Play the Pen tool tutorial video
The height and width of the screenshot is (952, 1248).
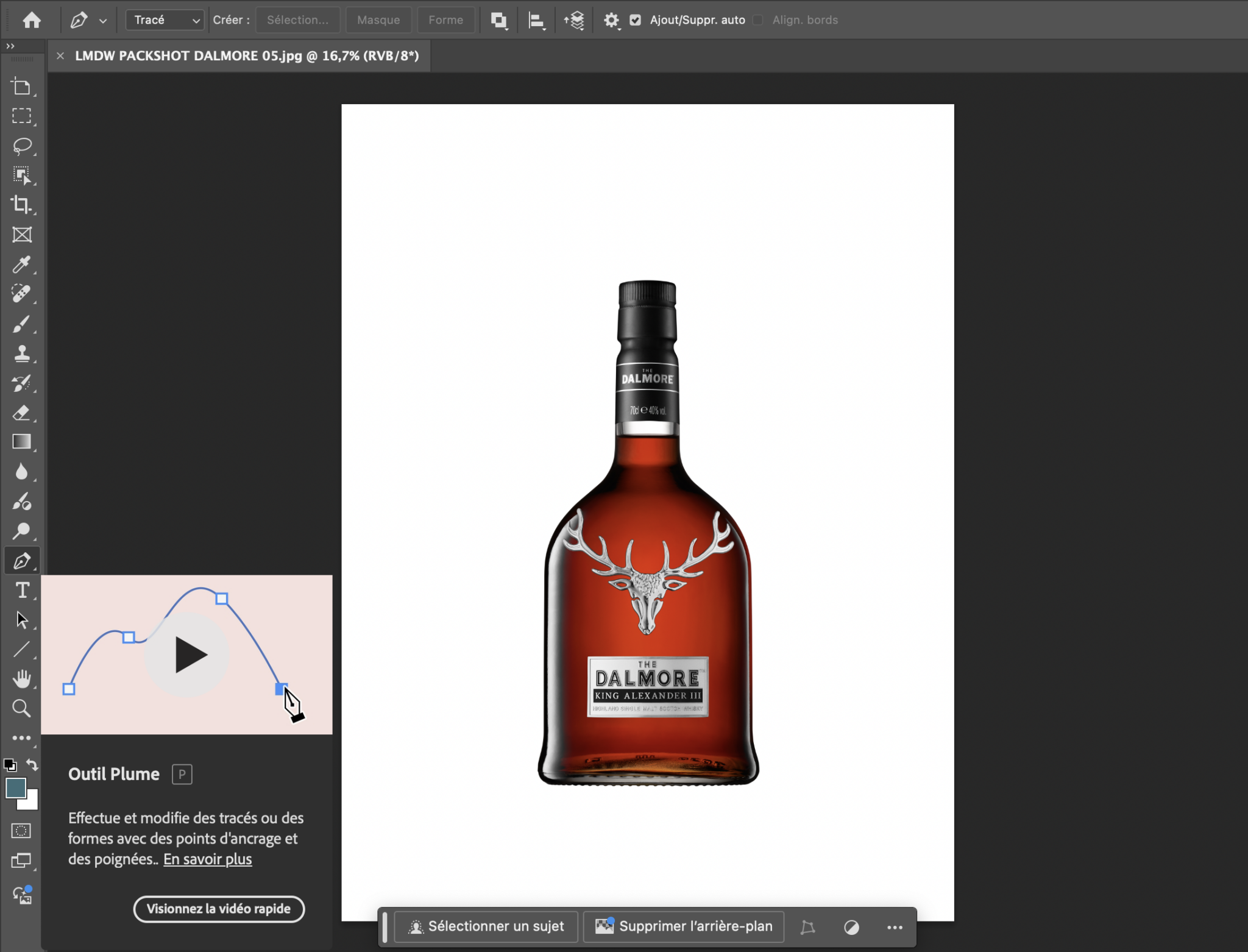pyautogui.click(x=187, y=655)
